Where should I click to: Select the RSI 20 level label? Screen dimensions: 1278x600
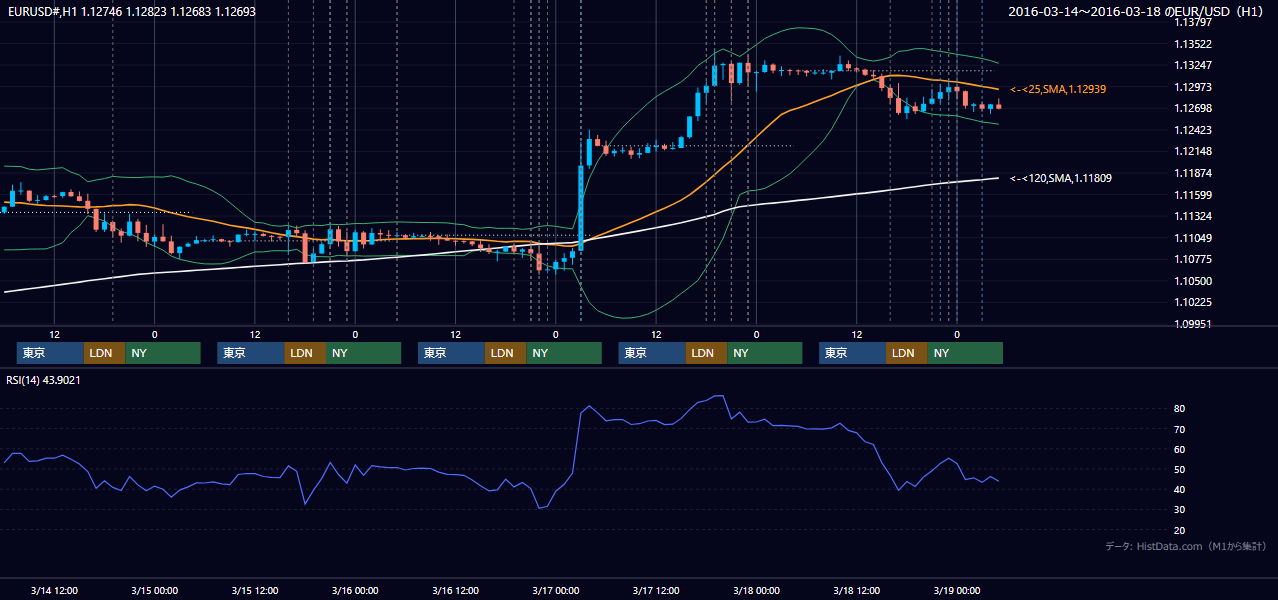click(1180, 530)
